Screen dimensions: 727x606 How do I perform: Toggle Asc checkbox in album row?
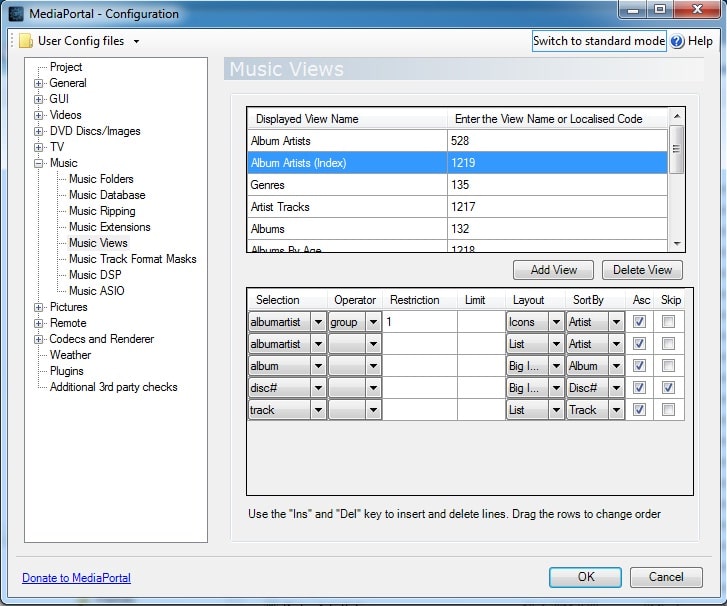point(639,365)
